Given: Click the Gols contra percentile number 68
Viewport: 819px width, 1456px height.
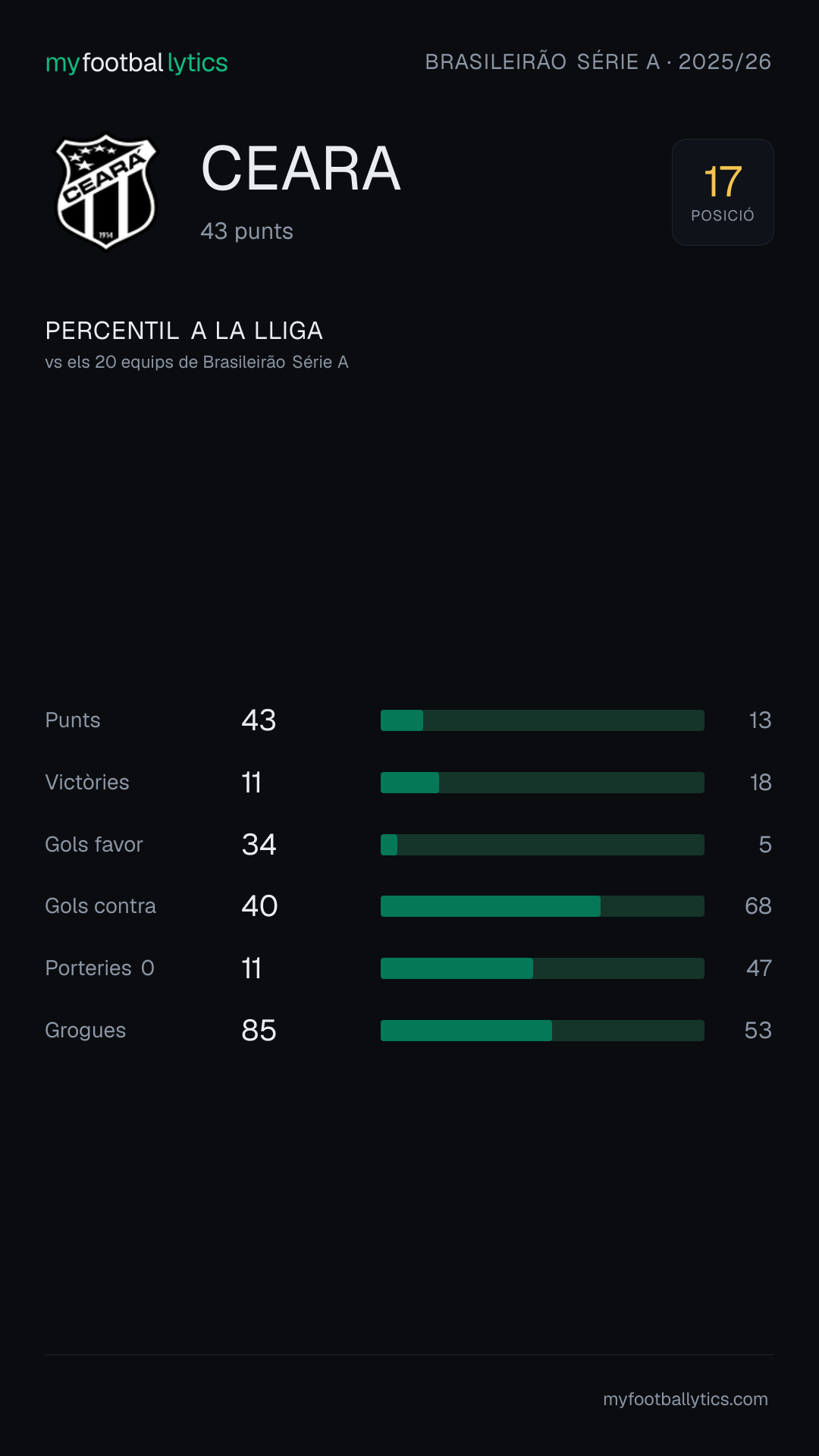Looking at the screenshot, I should coord(758,906).
